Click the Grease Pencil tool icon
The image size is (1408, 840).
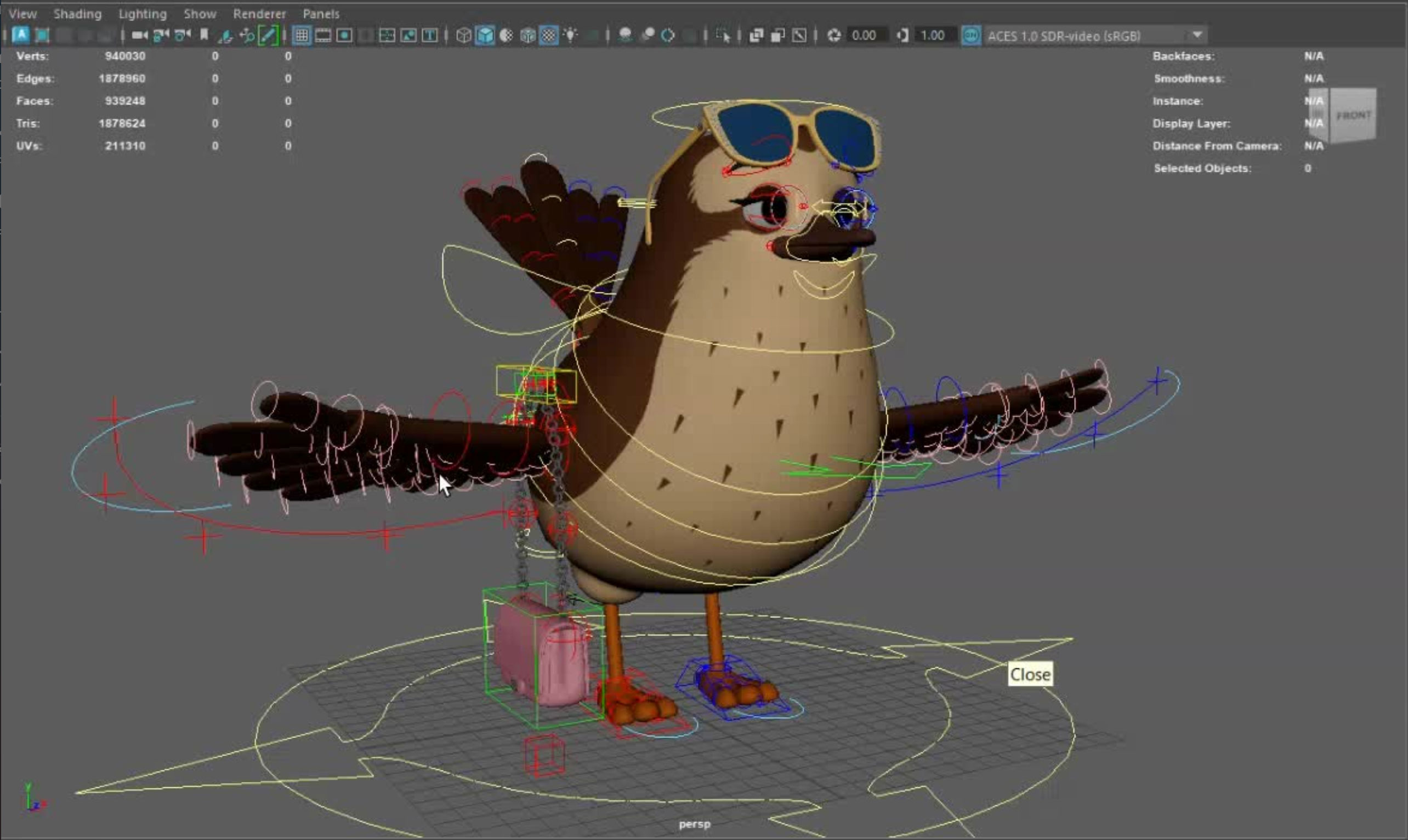click(268, 35)
